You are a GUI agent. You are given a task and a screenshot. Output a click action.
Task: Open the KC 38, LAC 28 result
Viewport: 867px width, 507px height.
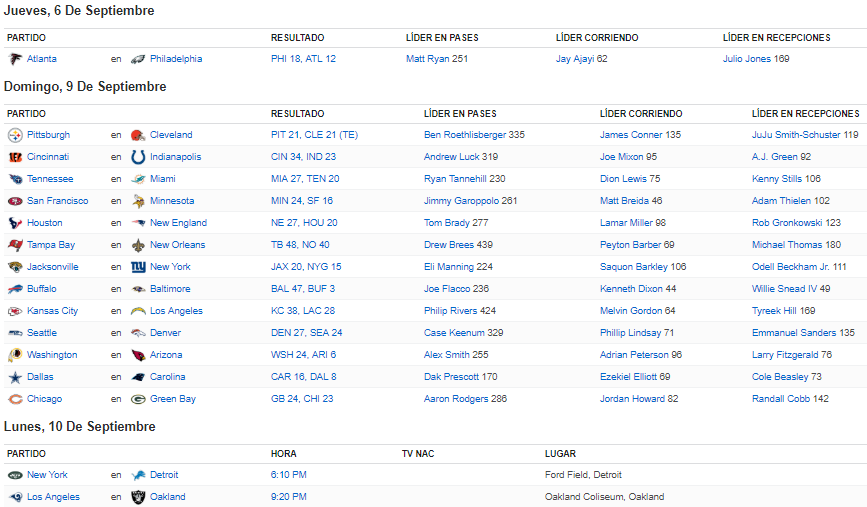click(302, 311)
